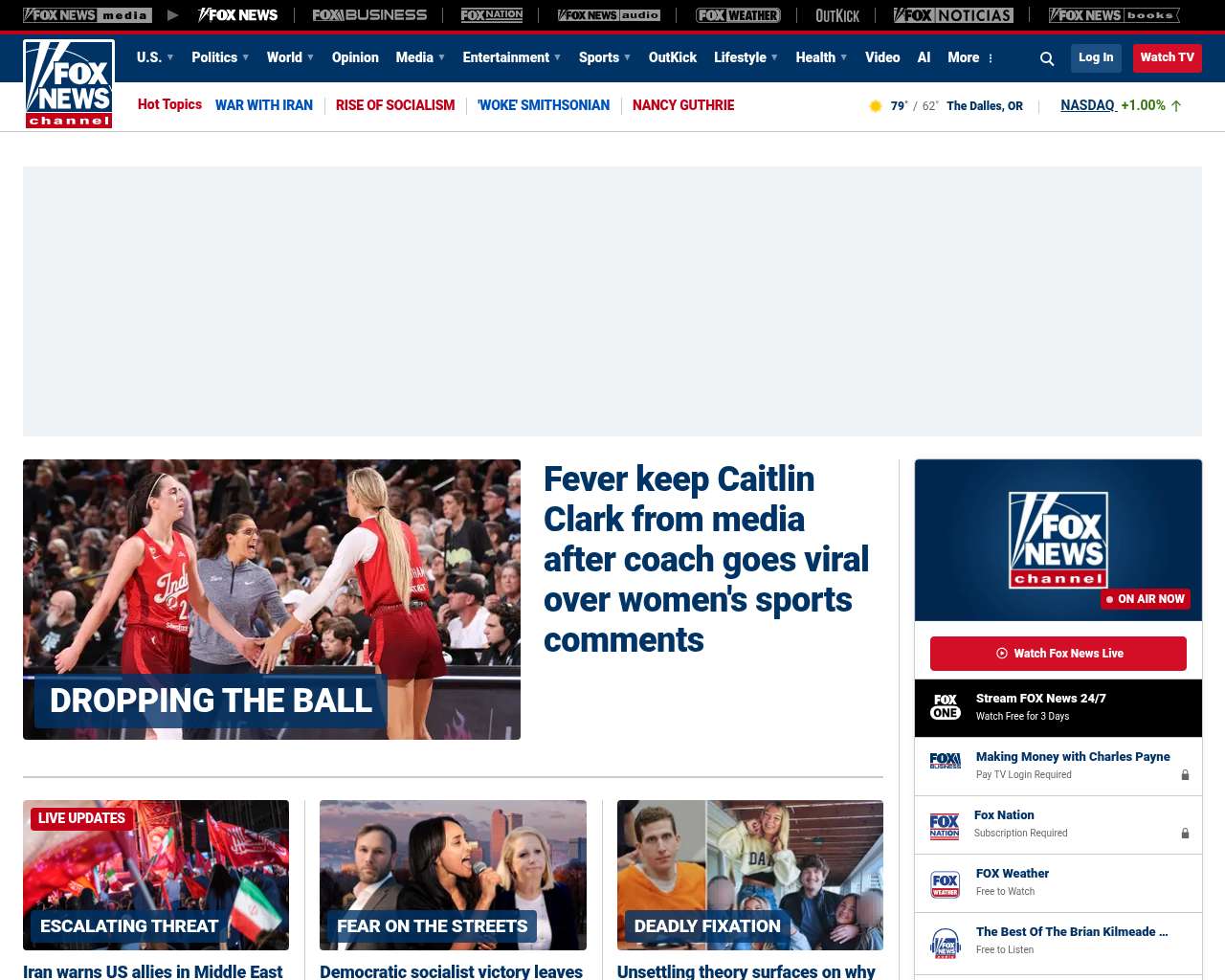This screenshot has width=1225, height=980.
Task: Open the Fox Nation network logo
Action: (492, 15)
